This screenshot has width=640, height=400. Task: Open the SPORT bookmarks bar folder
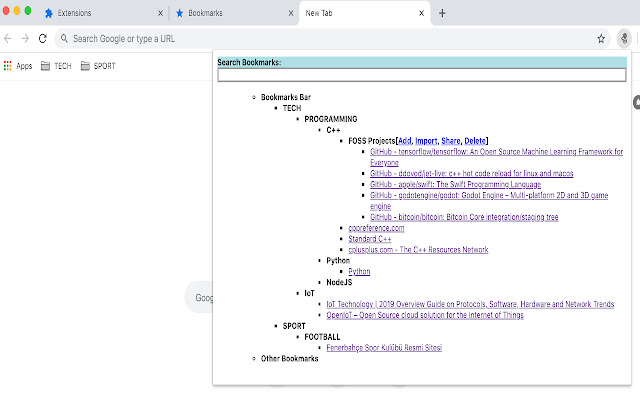[98, 66]
